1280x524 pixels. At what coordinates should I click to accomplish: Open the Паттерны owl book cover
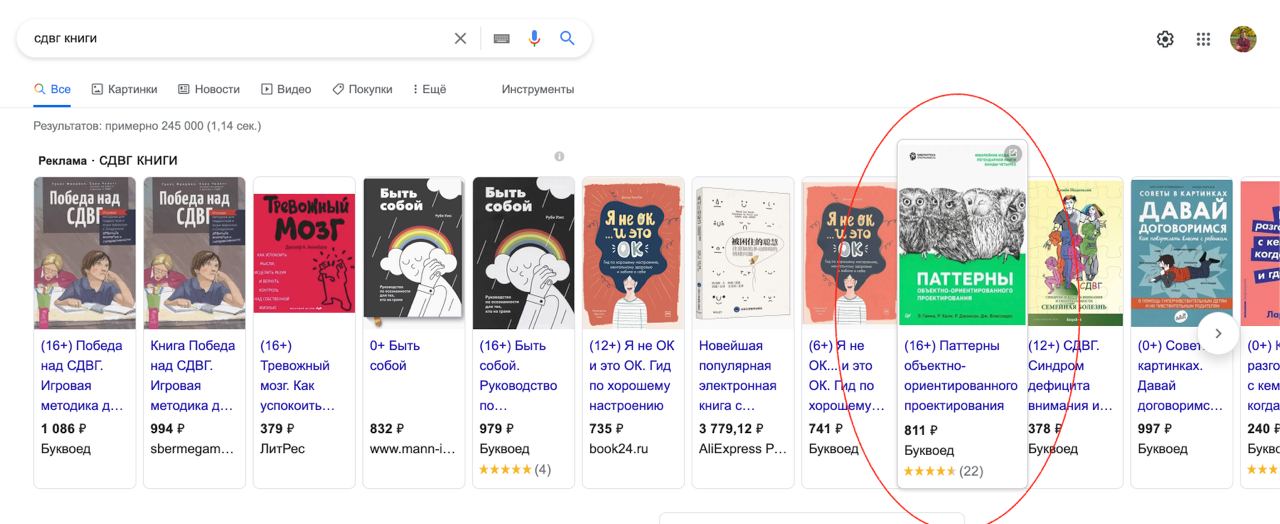962,235
